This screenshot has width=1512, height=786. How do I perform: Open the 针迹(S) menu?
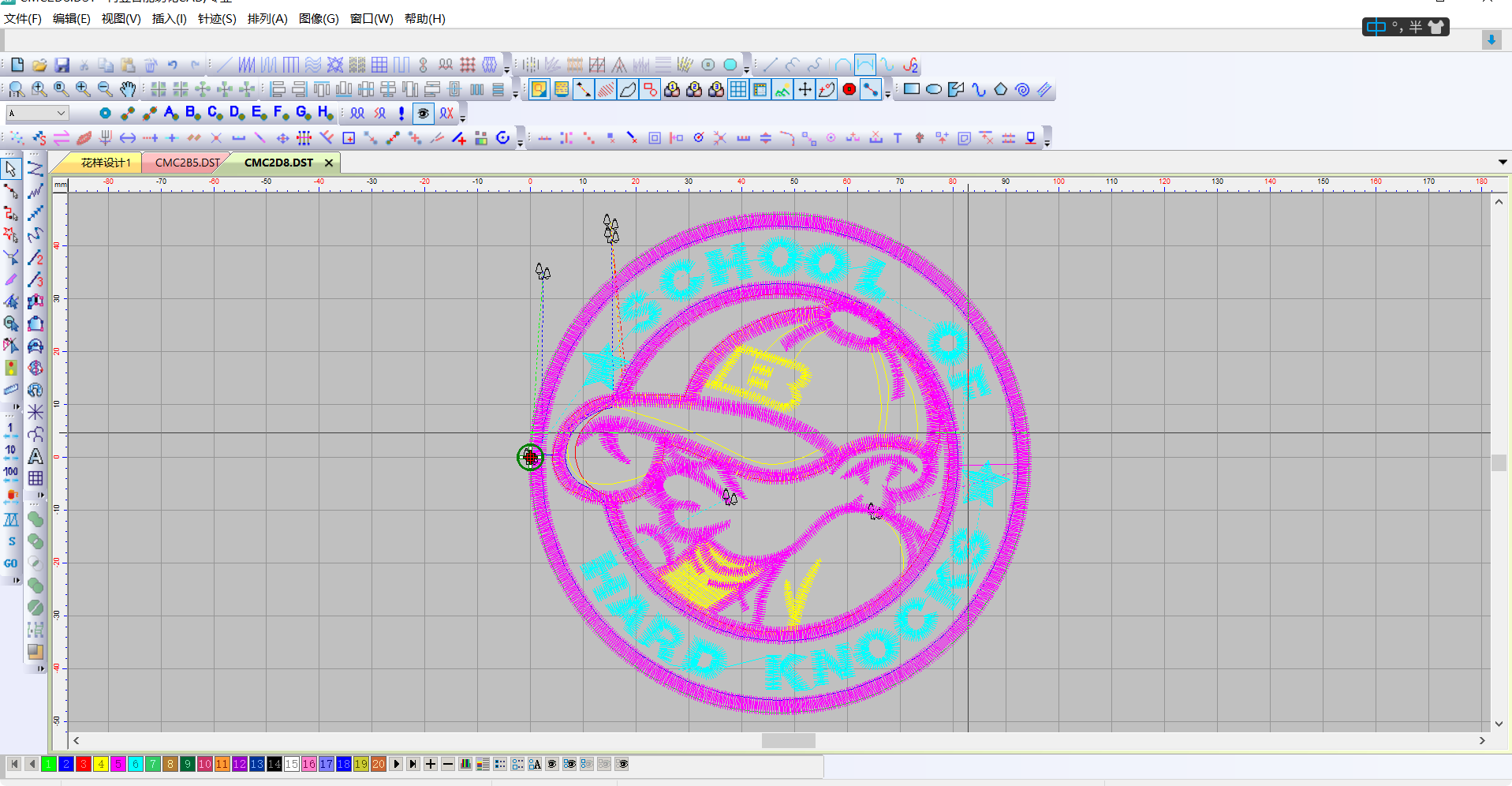(216, 18)
